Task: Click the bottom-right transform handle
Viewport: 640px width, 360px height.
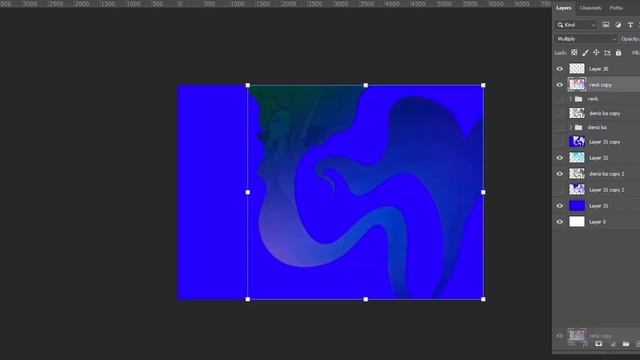Action: point(483,300)
